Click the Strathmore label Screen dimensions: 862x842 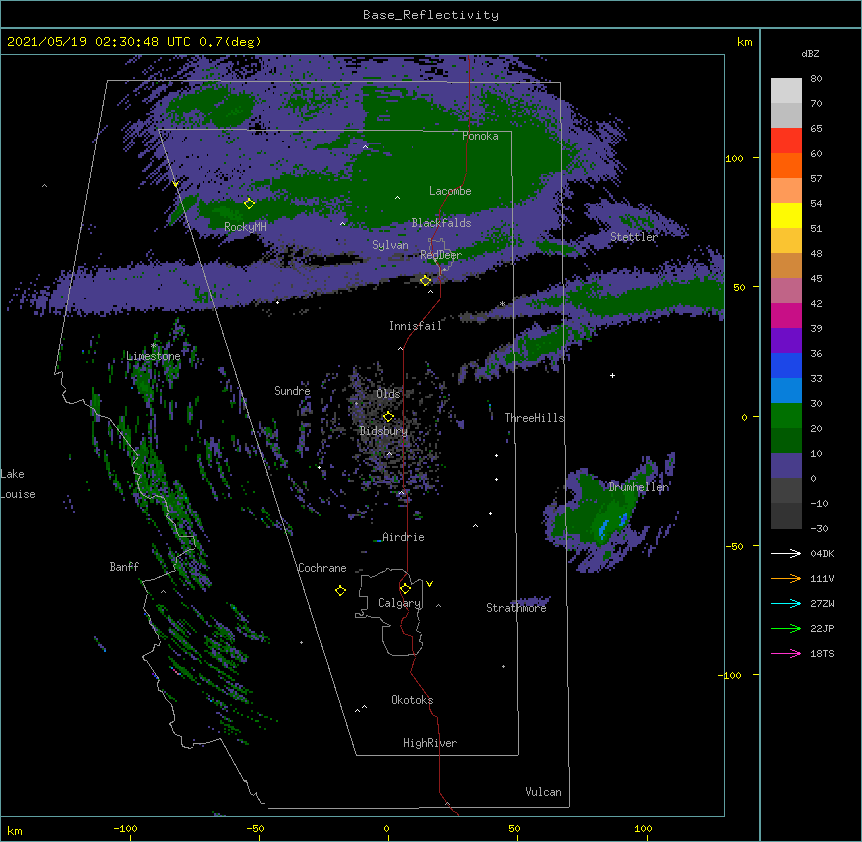click(x=516, y=608)
